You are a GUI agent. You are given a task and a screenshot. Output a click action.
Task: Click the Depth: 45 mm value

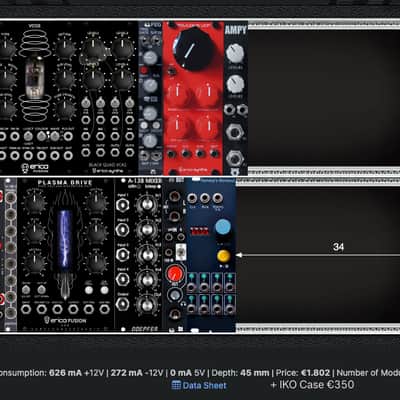click(240, 373)
